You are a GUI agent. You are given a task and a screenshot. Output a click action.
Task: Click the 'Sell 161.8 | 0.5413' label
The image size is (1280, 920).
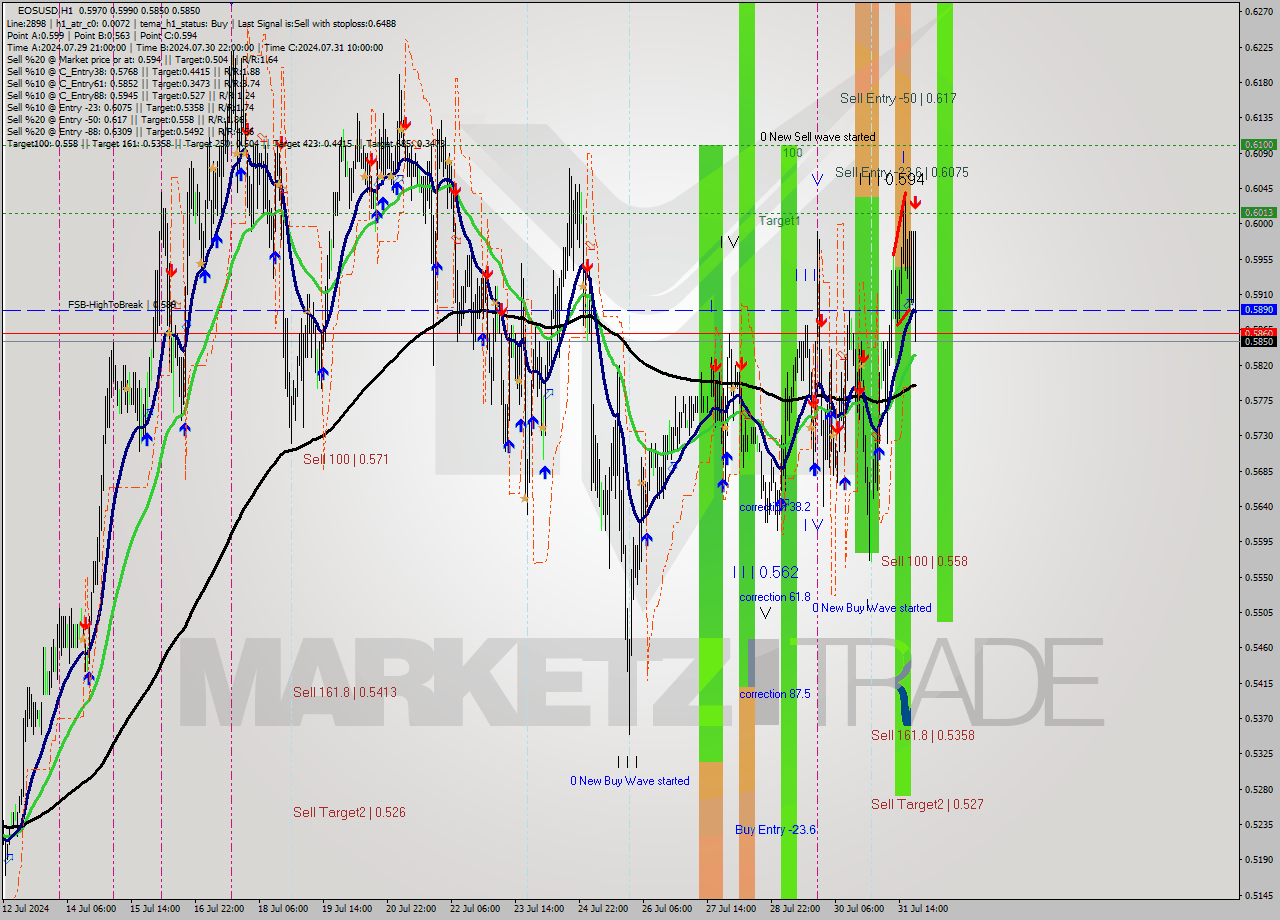point(345,692)
